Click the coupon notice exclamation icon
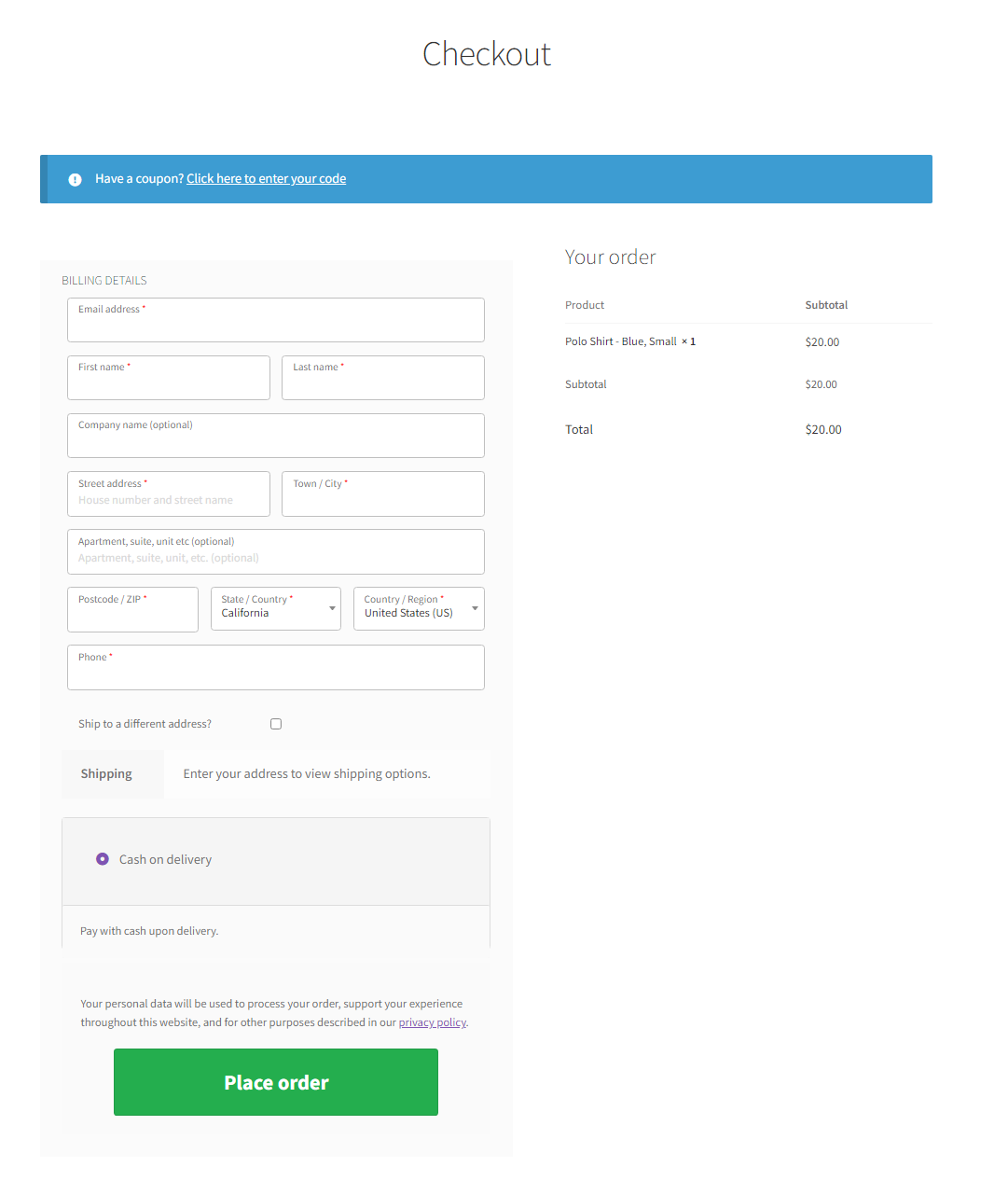 75,179
